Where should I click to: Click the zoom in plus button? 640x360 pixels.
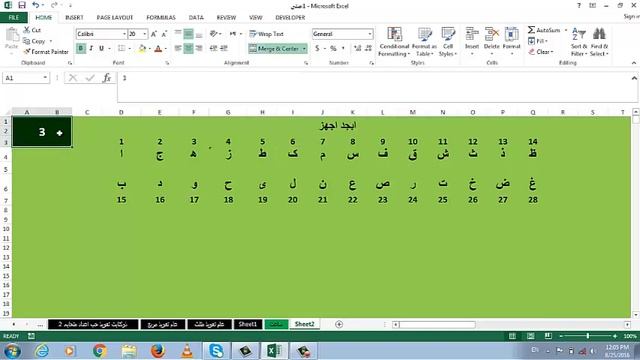pyautogui.click(x=615, y=336)
